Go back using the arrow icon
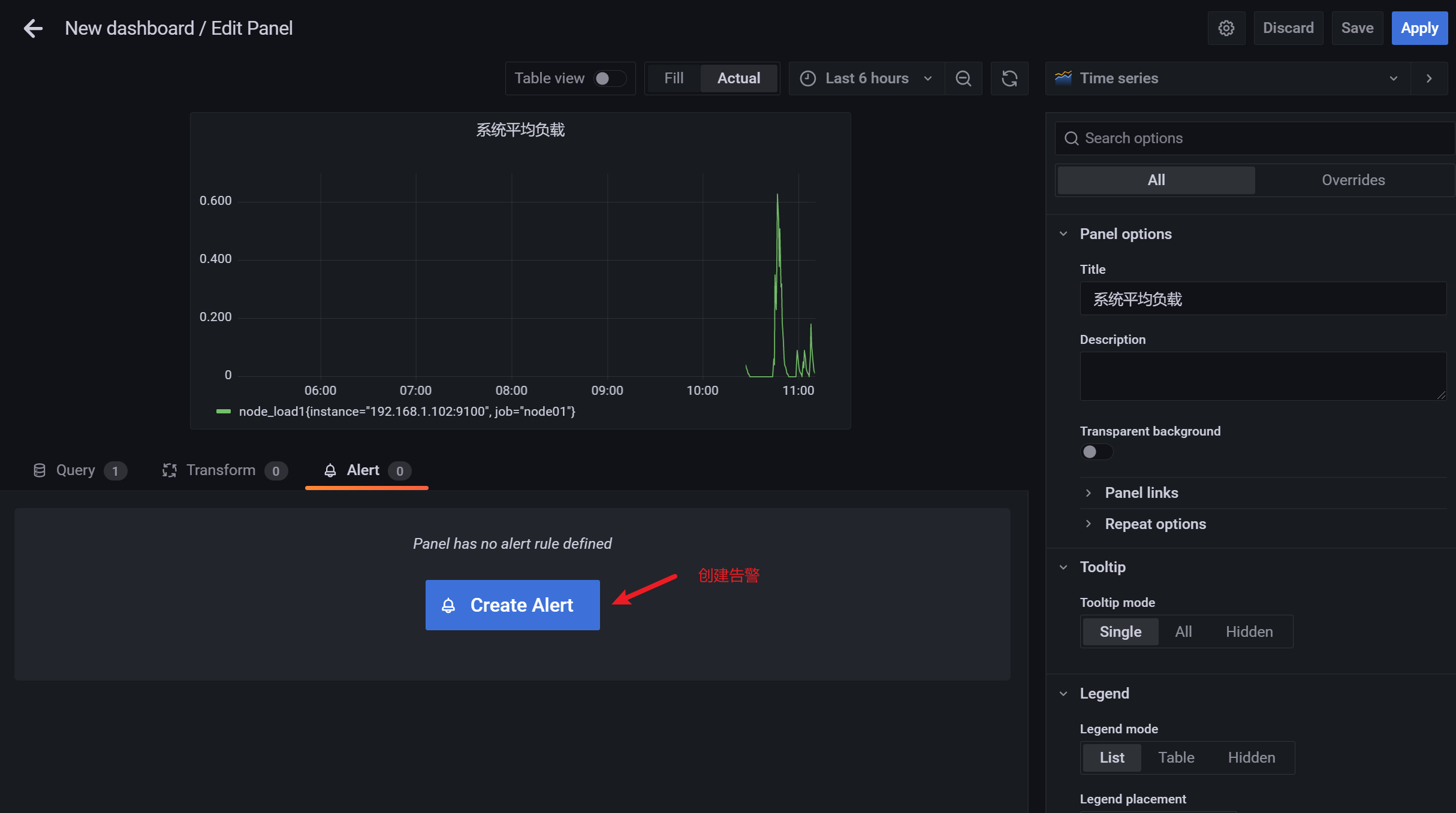Viewport: 1456px width, 813px height. (x=33, y=28)
